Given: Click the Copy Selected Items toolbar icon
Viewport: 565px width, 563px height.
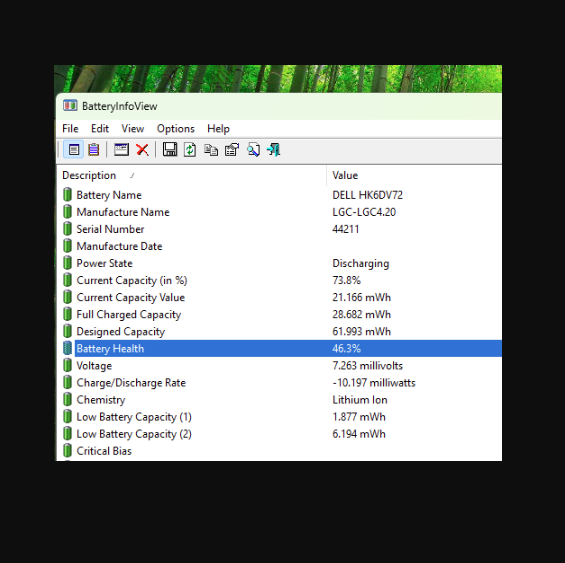Looking at the screenshot, I should (x=211, y=150).
